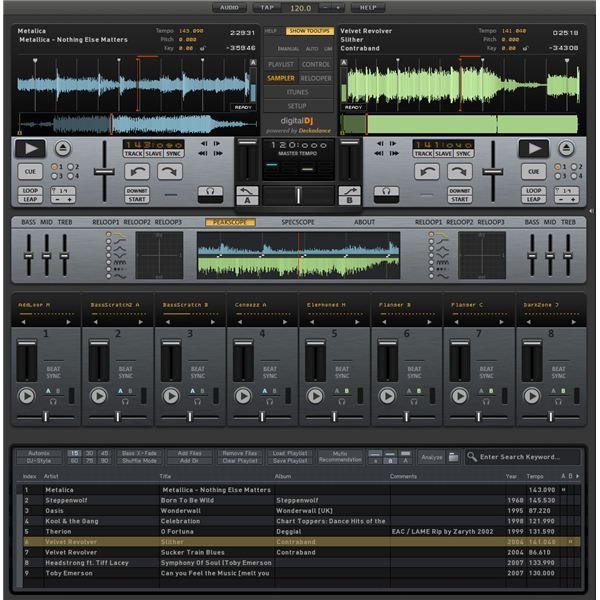Open the PLAYLIST tab in the center panel
This screenshot has width=600, height=600.
tap(281, 64)
